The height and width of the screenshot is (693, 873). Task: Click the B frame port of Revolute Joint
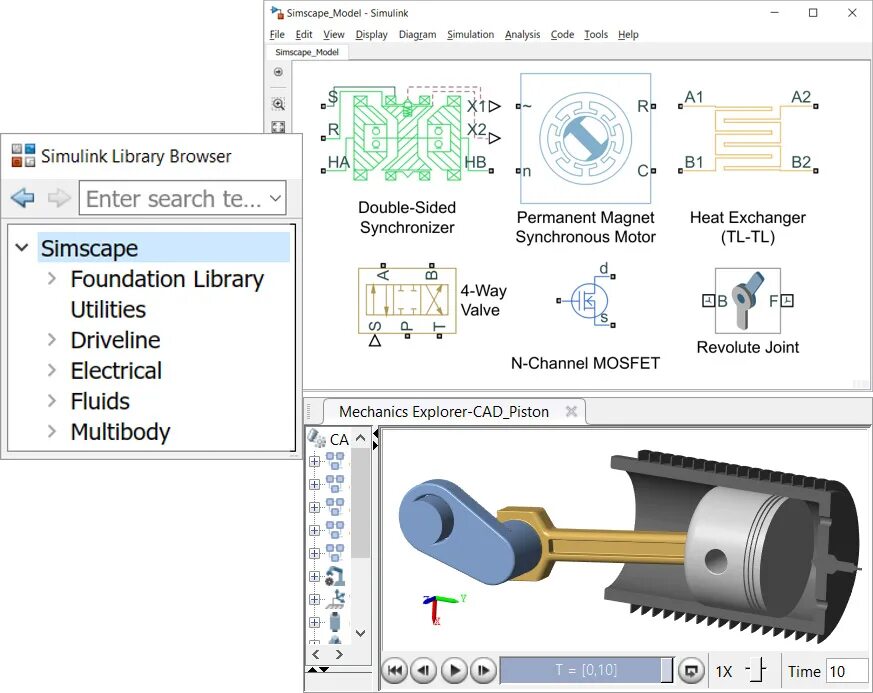[x=708, y=301]
